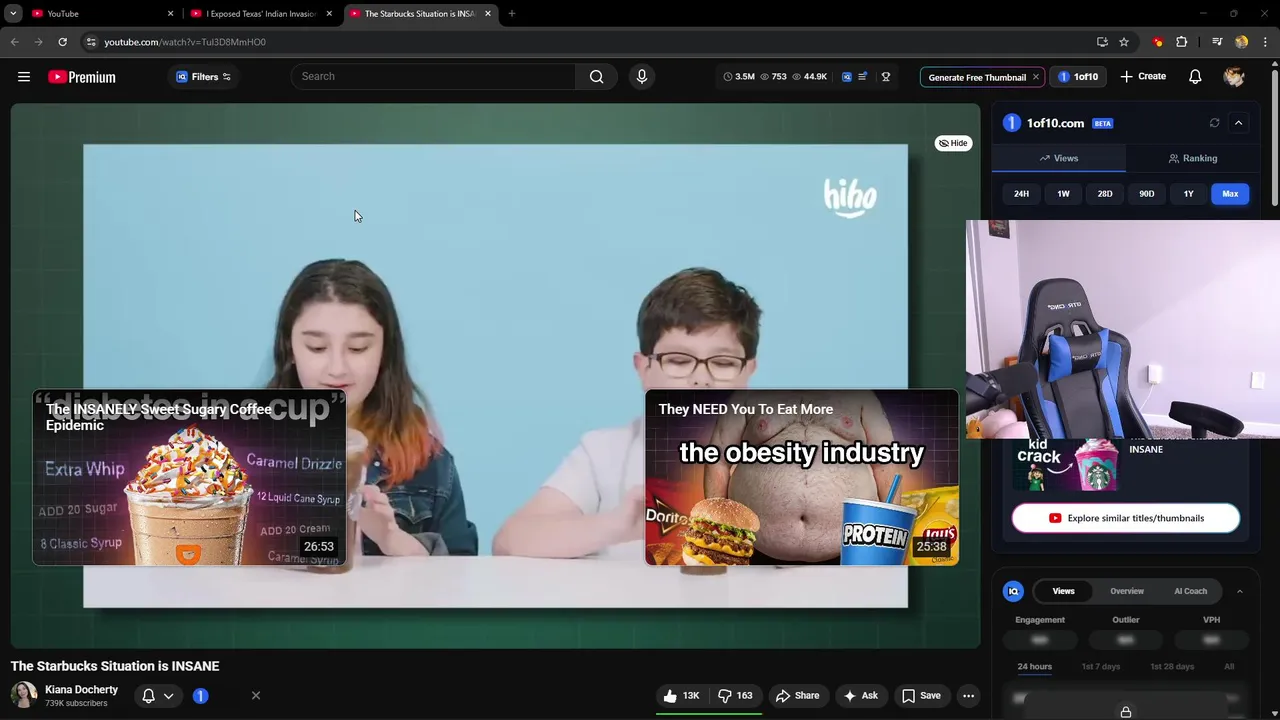Viewport: 1280px width, 720px height.
Task: Click the Generate Free Thumbnail button
Action: tap(977, 77)
